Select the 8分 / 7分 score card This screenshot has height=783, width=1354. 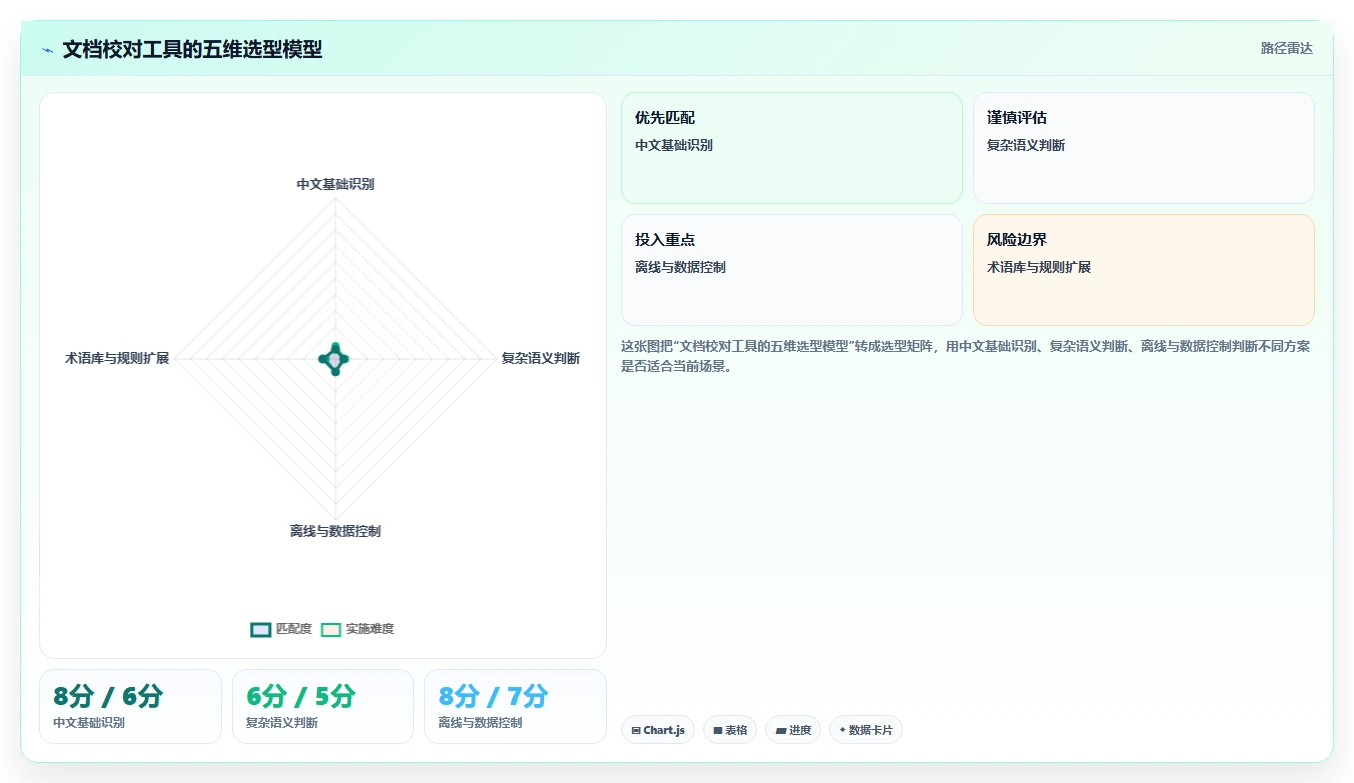click(x=515, y=706)
